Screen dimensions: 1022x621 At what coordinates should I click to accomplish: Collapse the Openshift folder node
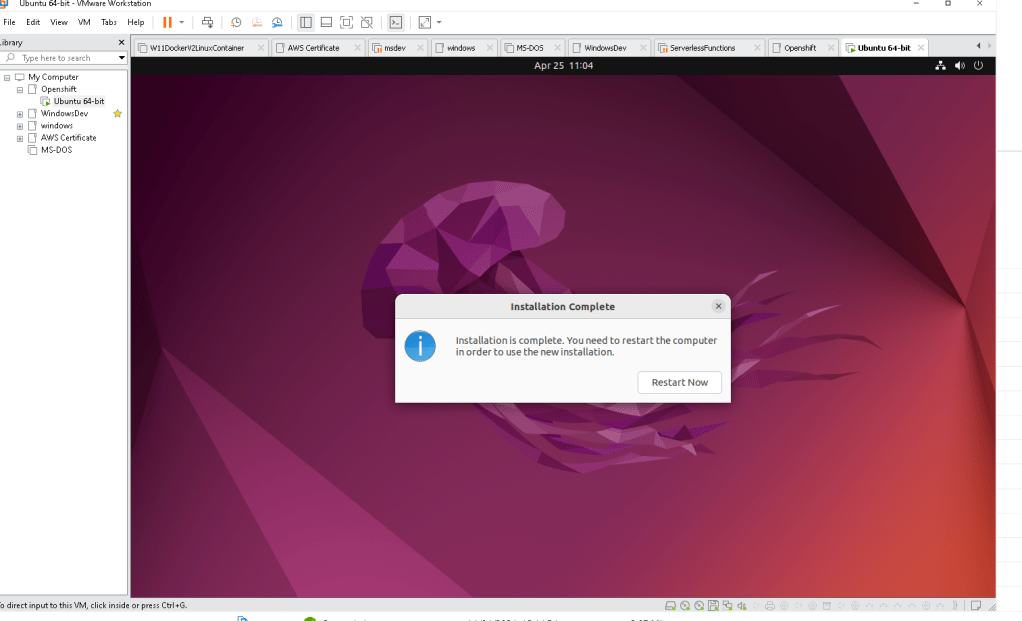[20, 89]
